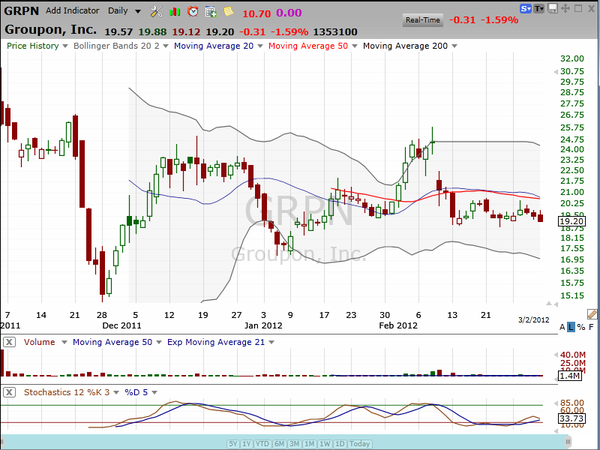The width and height of the screenshot is (600, 450).
Task: Open Moving Average 200 dropdown arrow
Action: coord(454,46)
